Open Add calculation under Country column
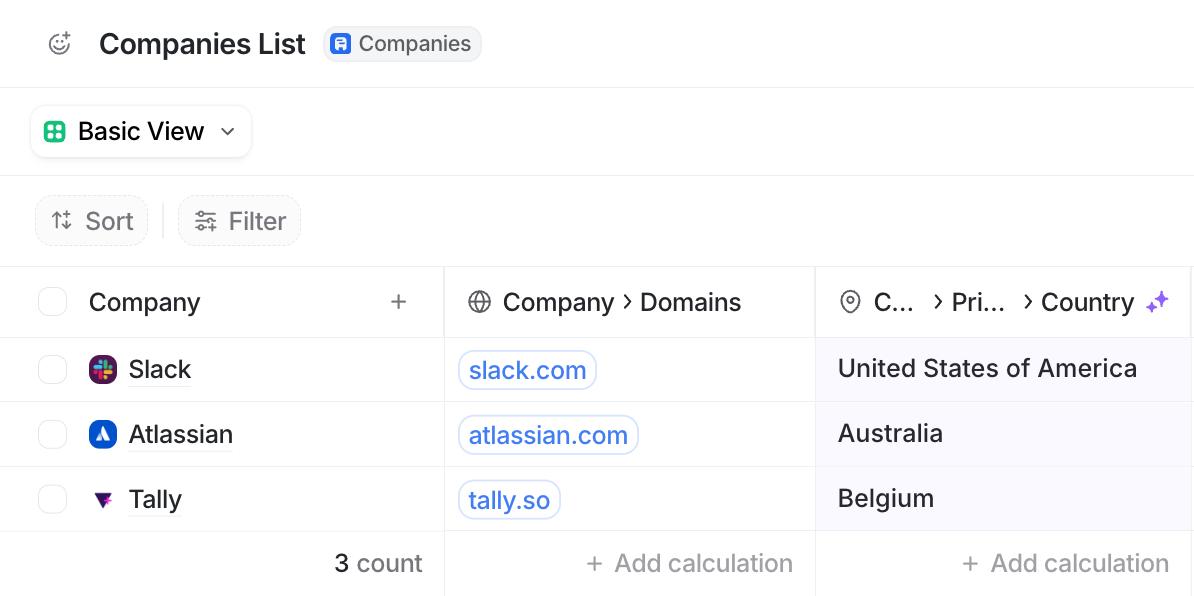Image resolution: width=1194 pixels, height=596 pixels. (x=1065, y=563)
